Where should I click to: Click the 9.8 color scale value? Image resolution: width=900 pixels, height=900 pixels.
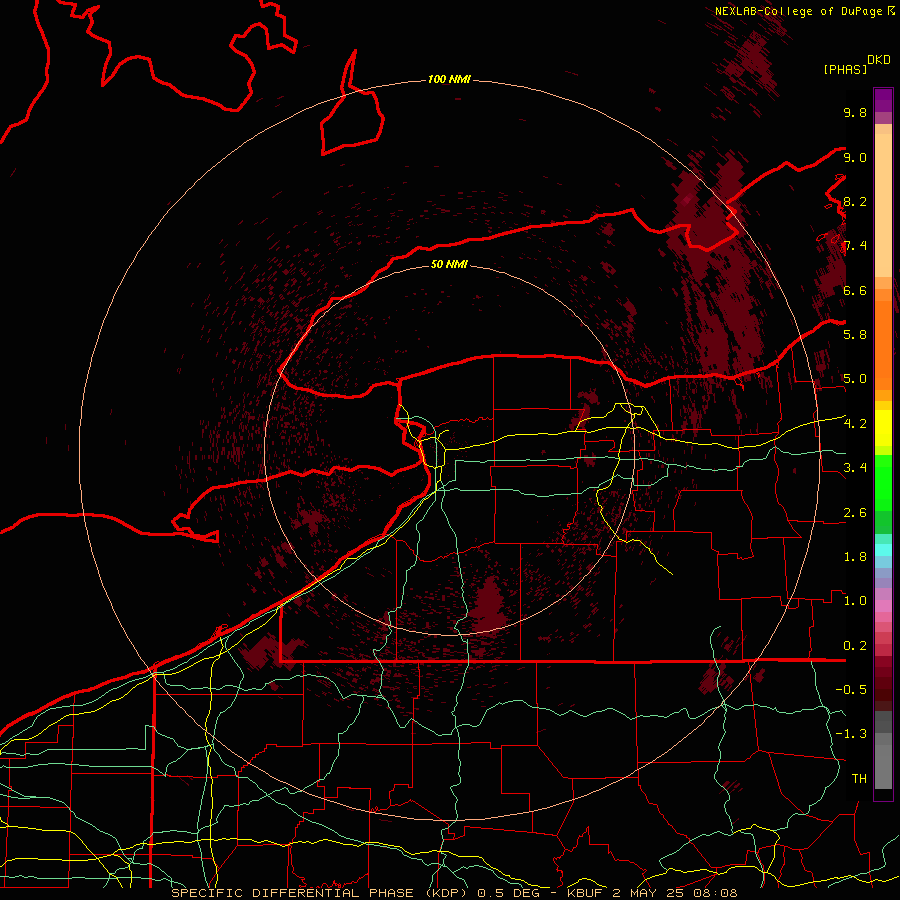click(855, 112)
